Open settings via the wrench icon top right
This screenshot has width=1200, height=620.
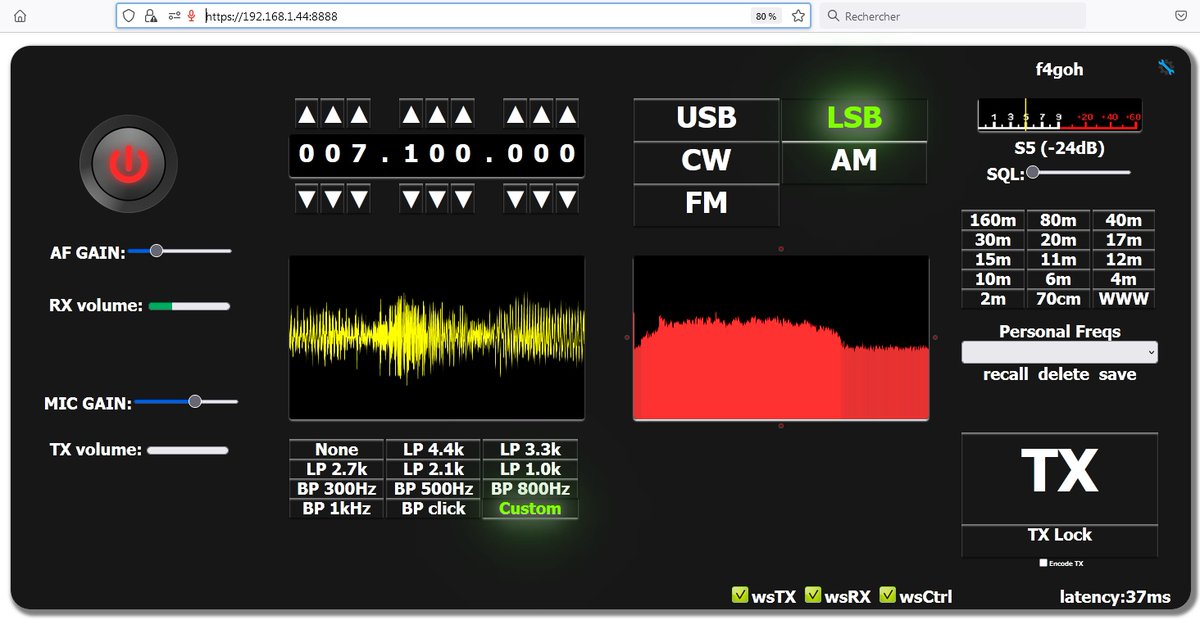click(x=1166, y=68)
